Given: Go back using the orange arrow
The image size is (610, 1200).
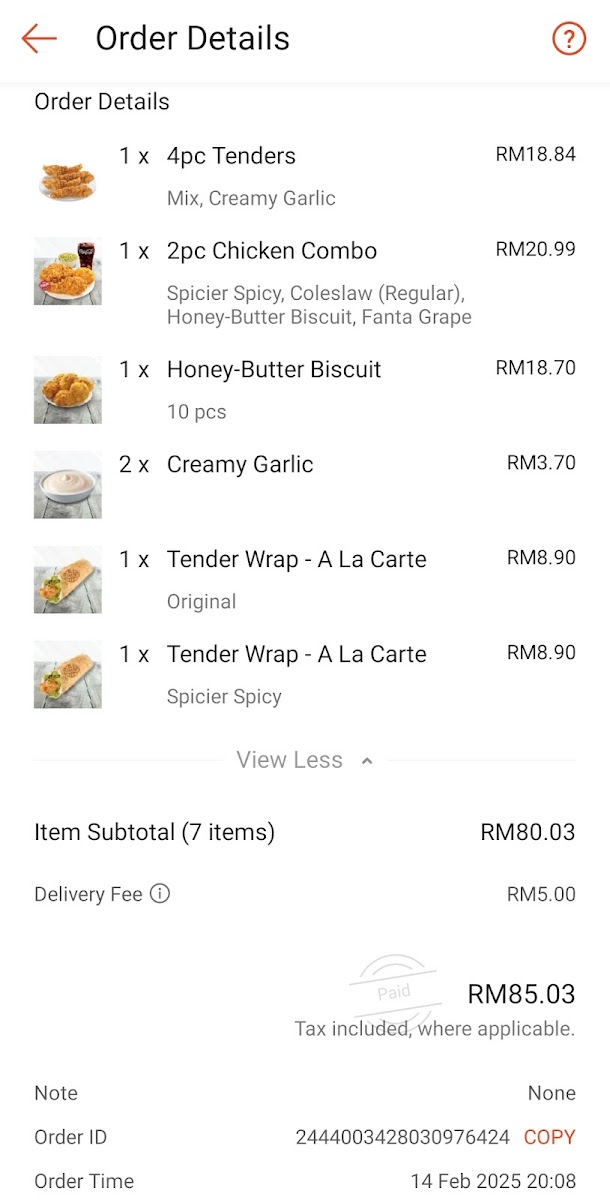Looking at the screenshot, I should point(39,39).
